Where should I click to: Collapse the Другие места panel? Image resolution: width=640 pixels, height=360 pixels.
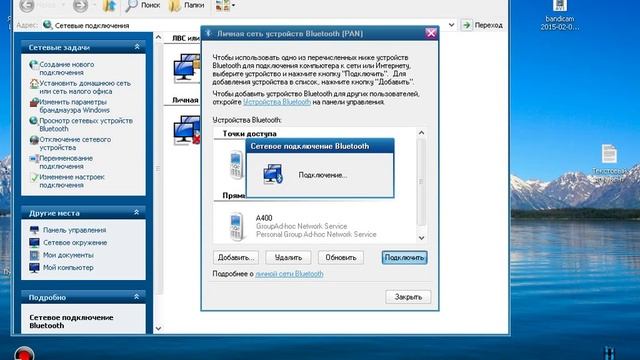pos(137,213)
